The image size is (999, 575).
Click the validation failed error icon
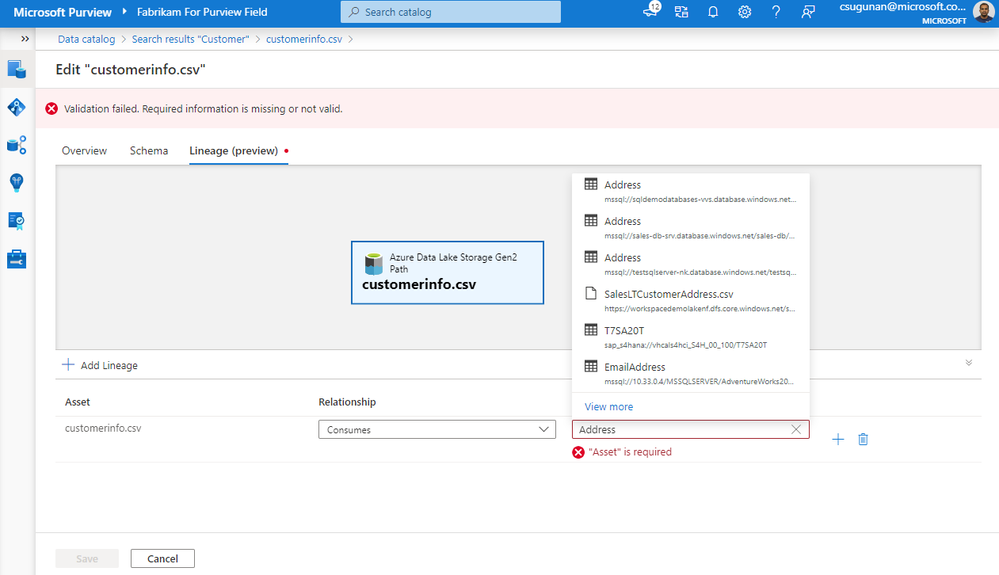52,109
